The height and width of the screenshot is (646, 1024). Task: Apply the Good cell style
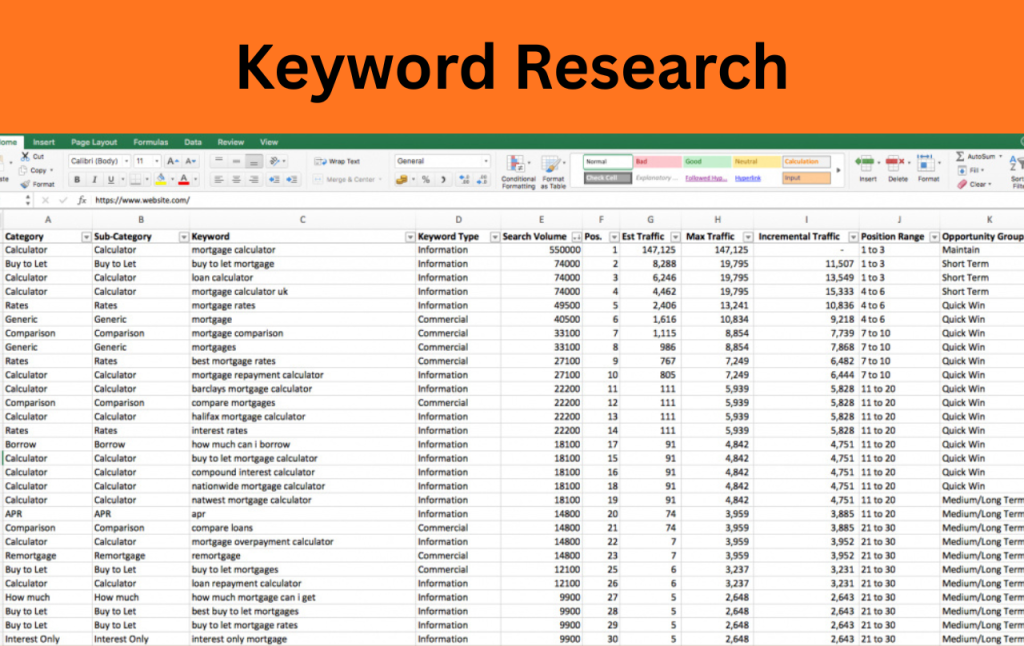705,161
